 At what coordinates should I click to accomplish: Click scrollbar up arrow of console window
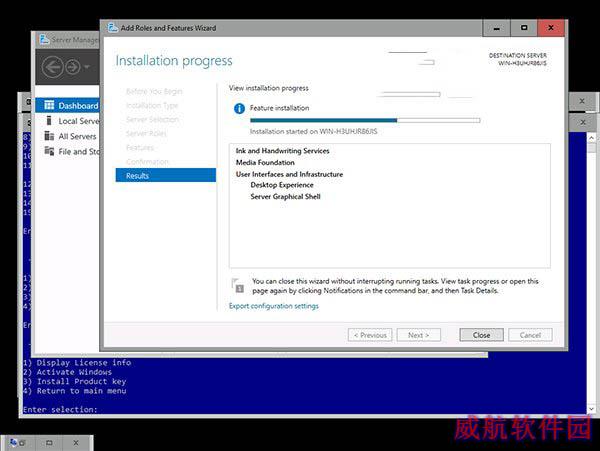(591, 138)
